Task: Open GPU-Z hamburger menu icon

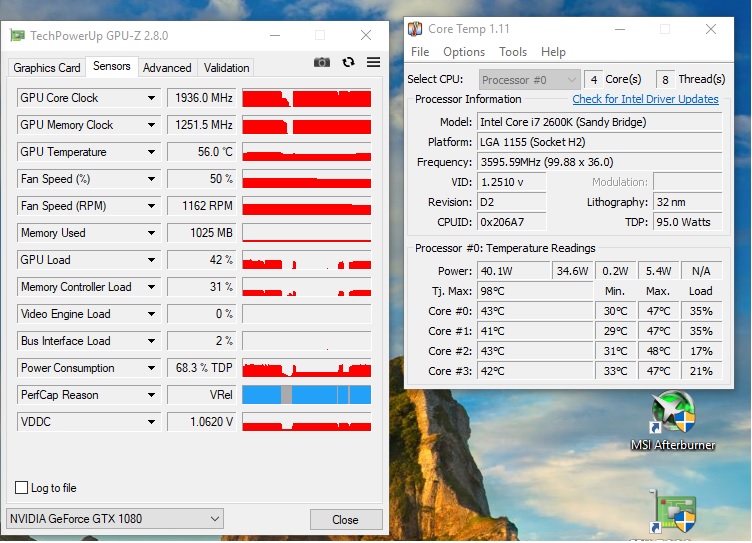Action: (374, 62)
